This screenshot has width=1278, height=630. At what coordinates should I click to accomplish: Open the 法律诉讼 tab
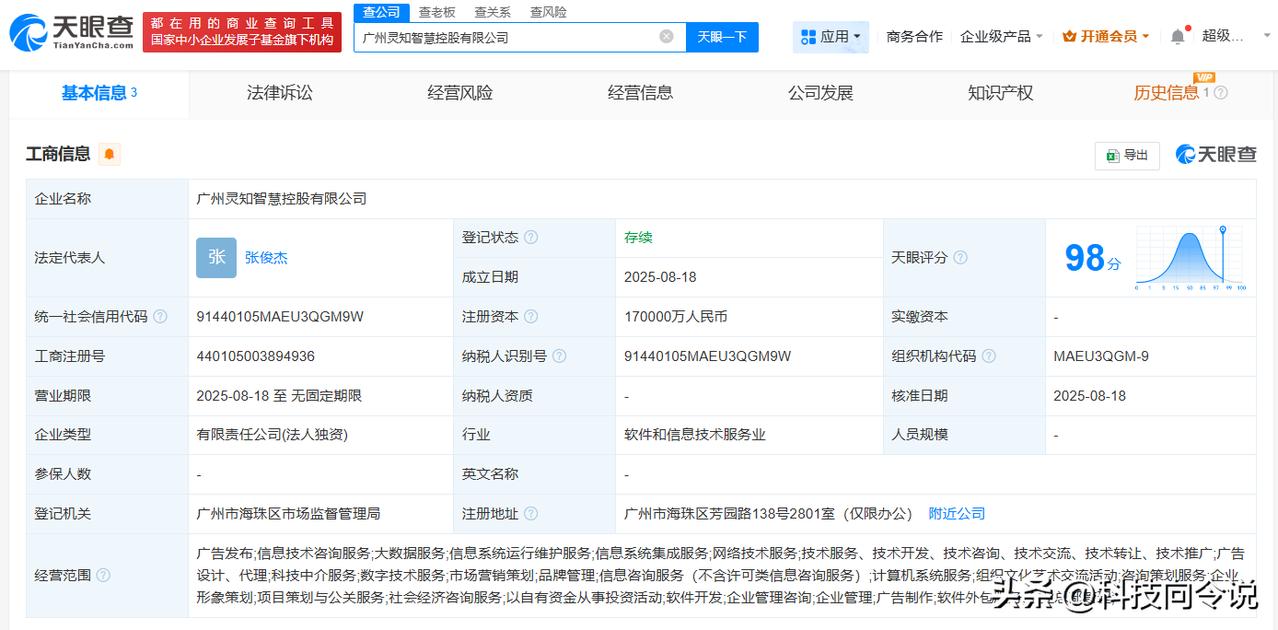280,93
